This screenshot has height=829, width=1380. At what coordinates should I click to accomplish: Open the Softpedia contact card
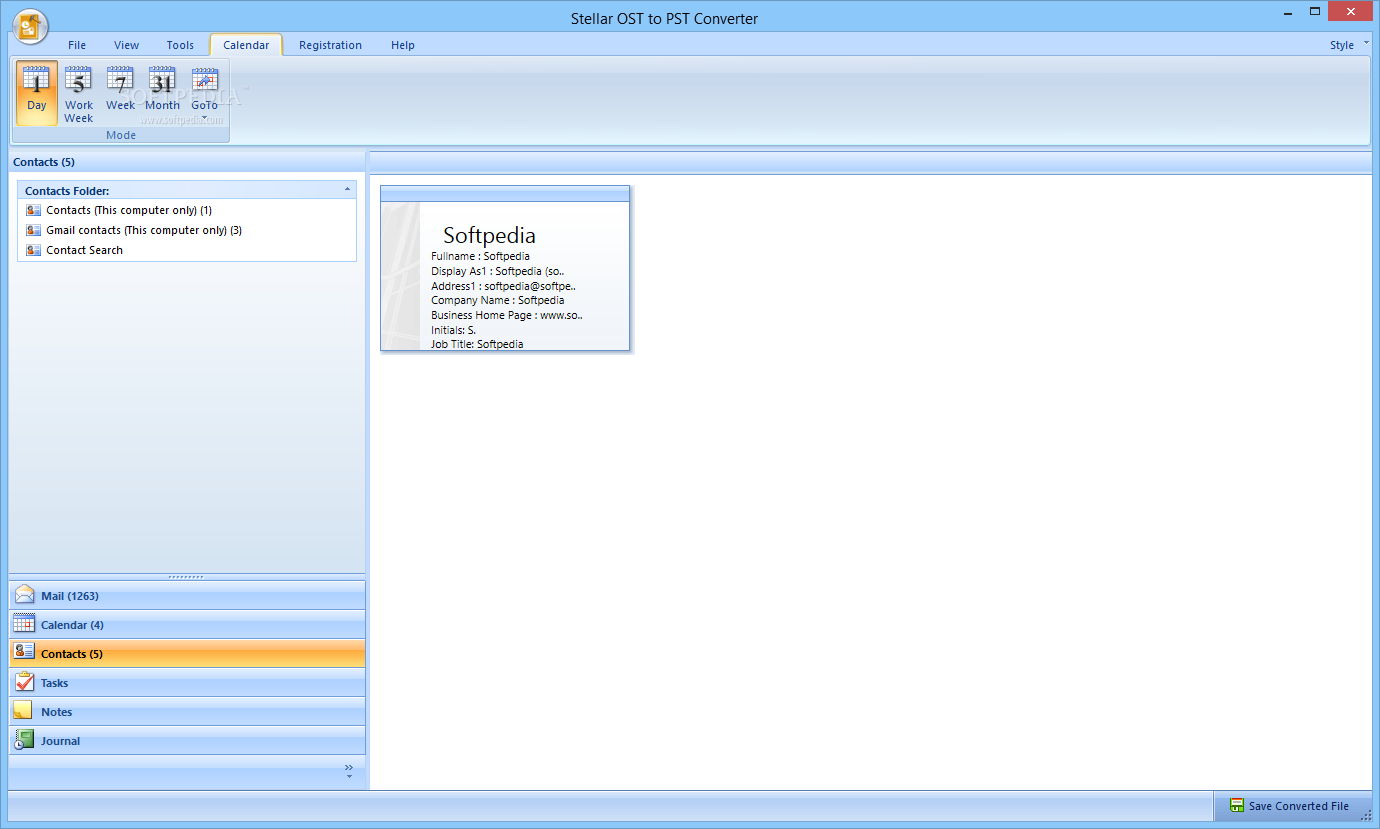point(505,268)
